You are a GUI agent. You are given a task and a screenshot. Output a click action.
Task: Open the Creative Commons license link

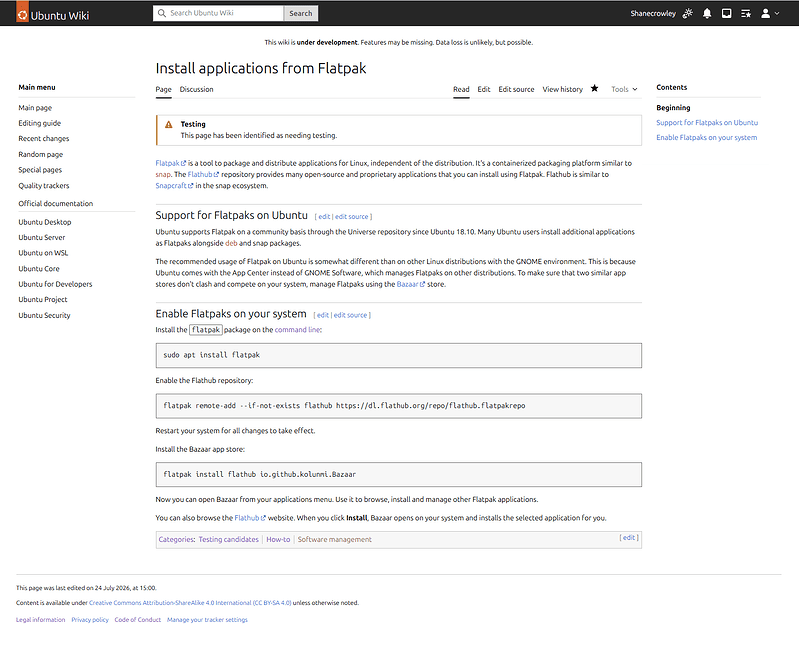click(x=190, y=603)
